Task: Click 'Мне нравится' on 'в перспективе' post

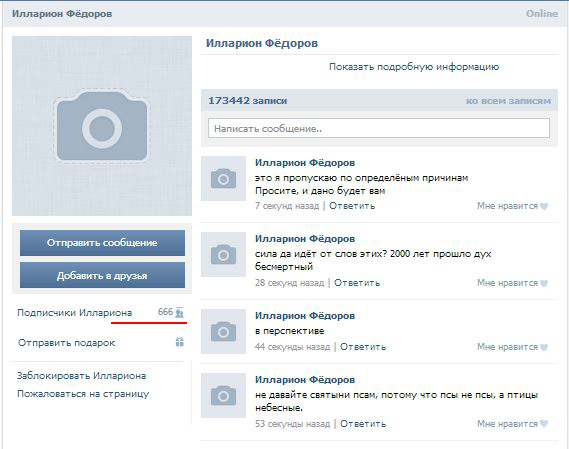Action: 507,347
